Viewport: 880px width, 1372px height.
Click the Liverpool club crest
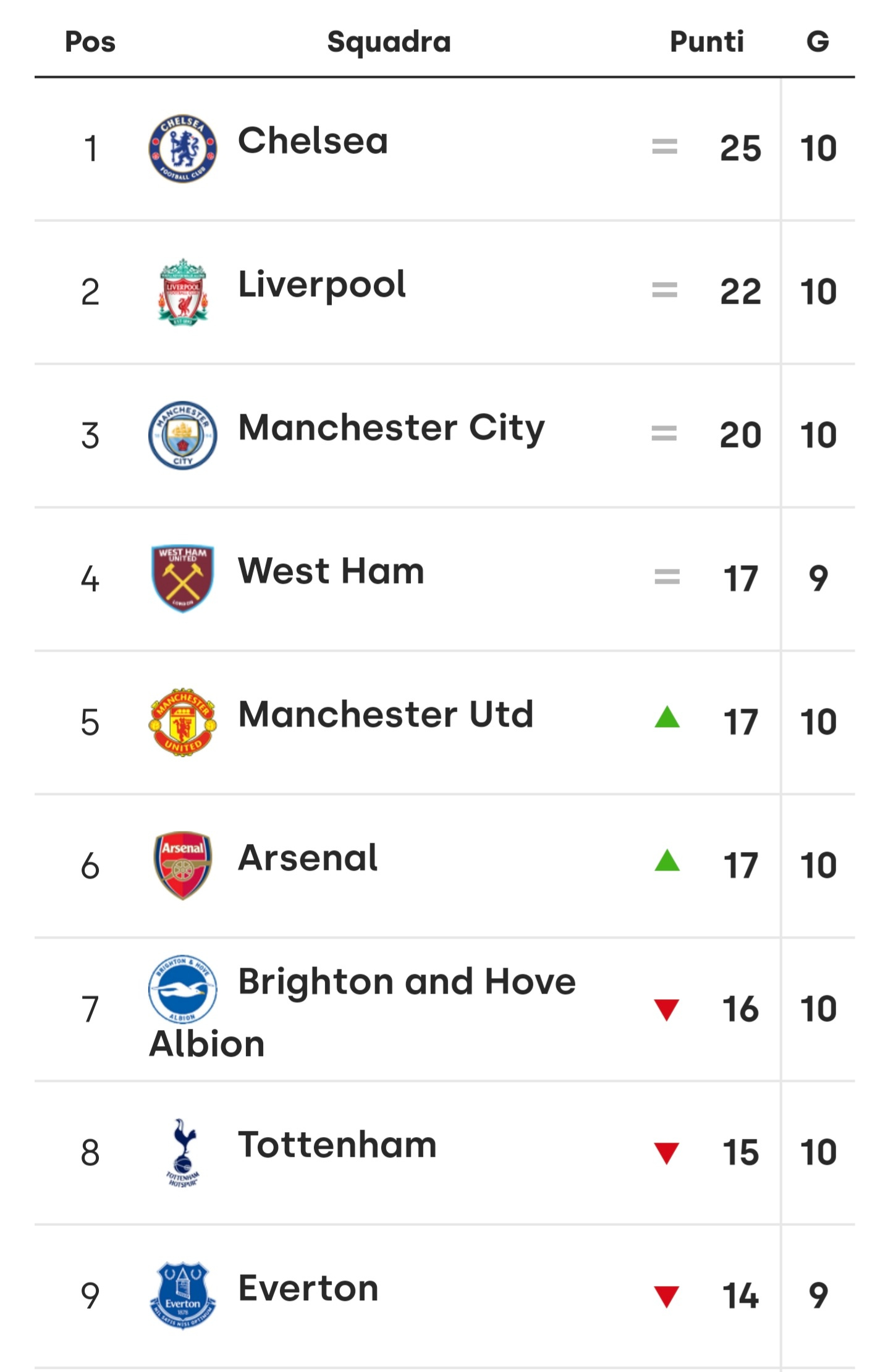click(x=182, y=292)
